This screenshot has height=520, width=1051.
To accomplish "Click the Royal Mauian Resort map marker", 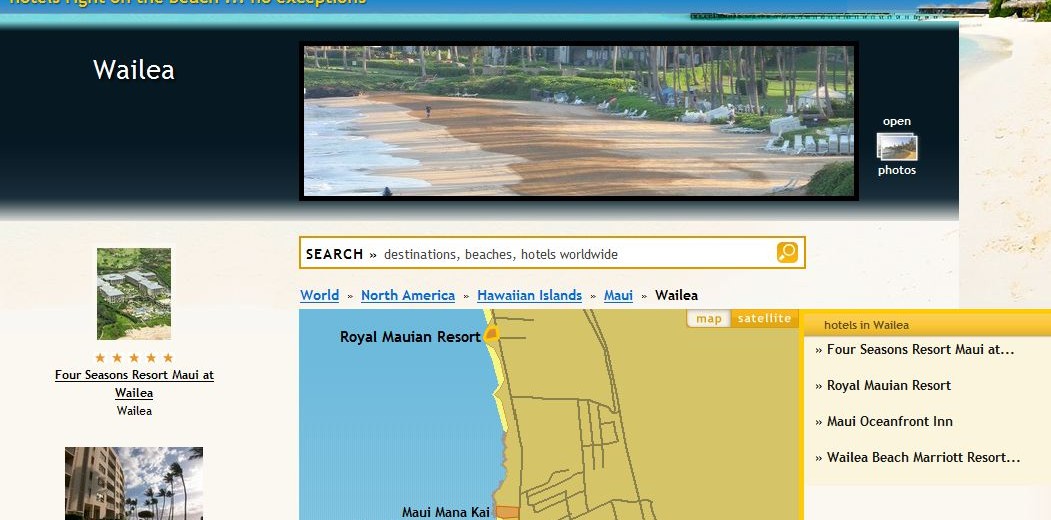I will pos(492,335).
